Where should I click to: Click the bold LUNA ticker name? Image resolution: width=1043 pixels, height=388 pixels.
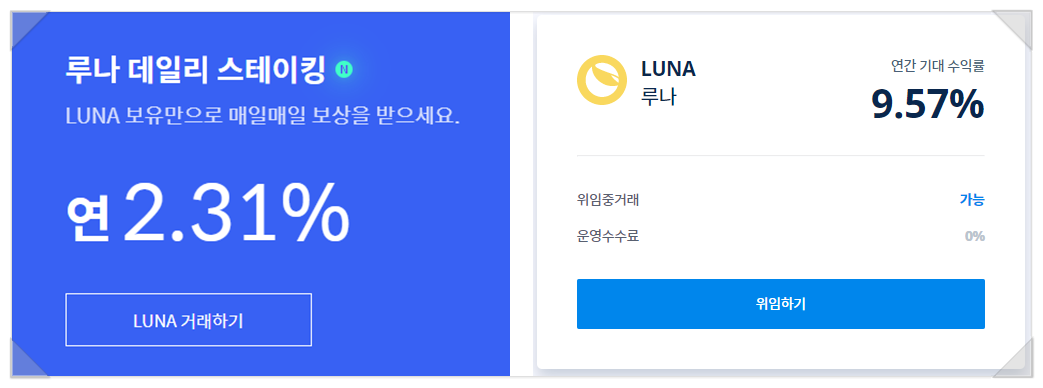[x=668, y=69]
